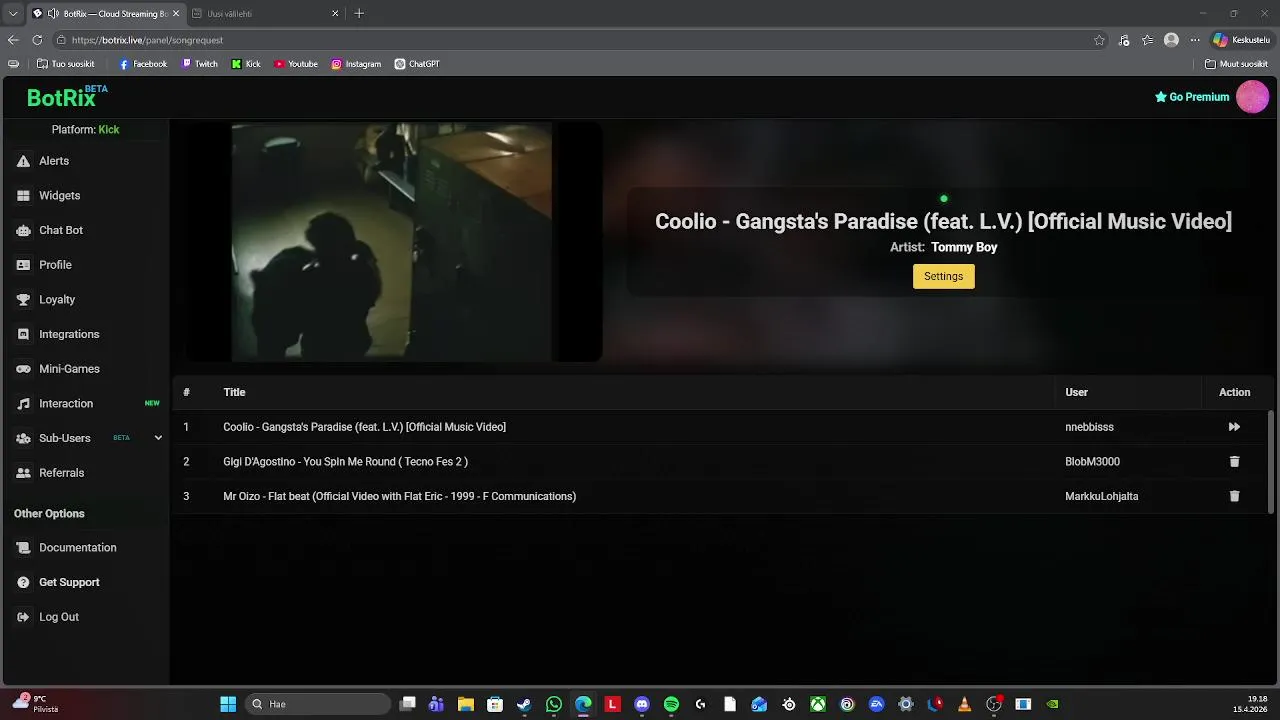Open a new browser tab
Viewport: 1280px width, 720px height.
click(359, 14)
